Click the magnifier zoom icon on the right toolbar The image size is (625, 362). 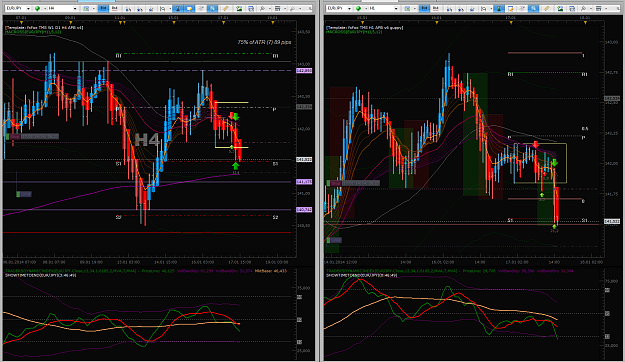pyautogui.click(x=583, y=8)
